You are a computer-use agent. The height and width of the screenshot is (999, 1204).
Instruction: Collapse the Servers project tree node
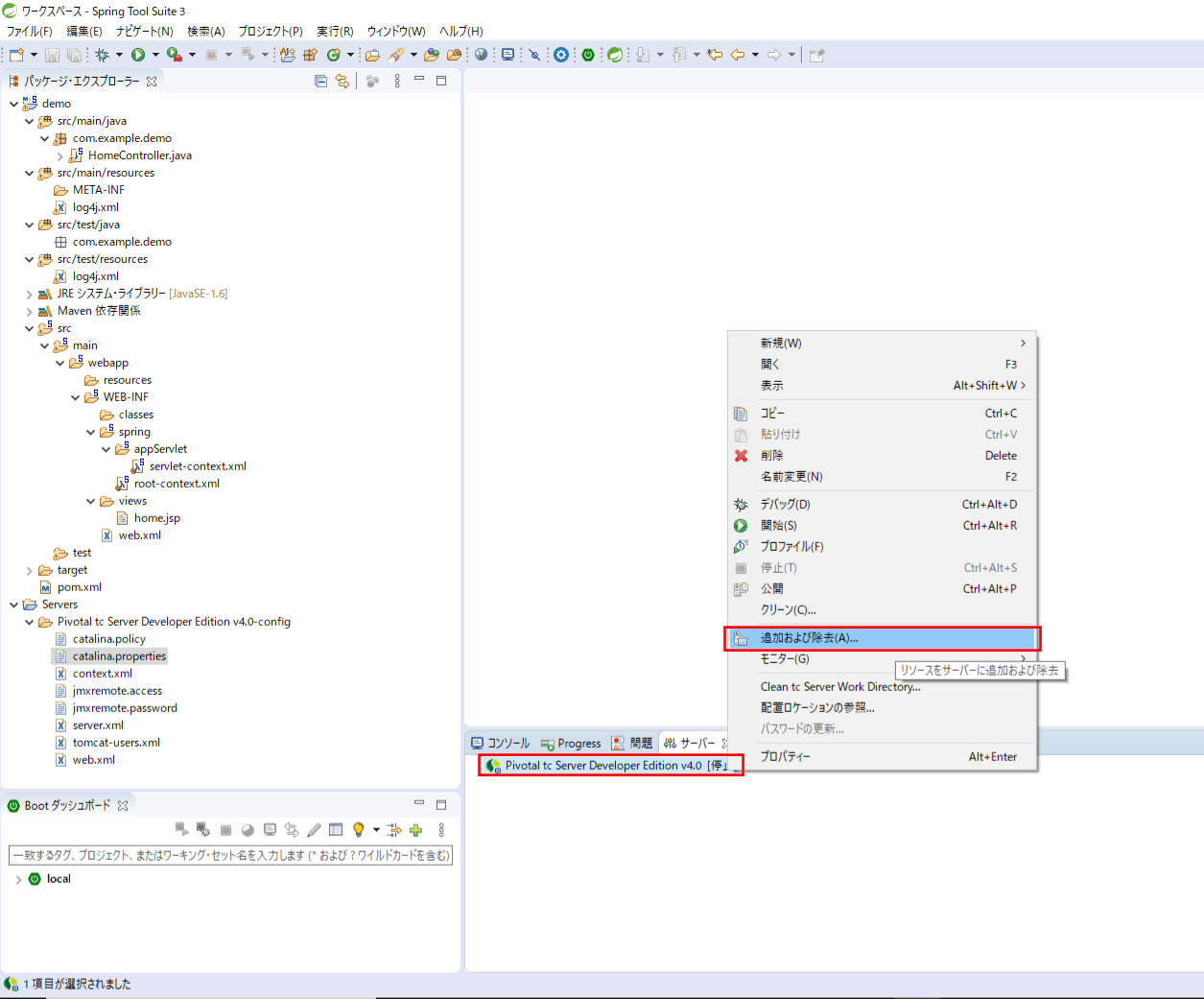point(14,605)
